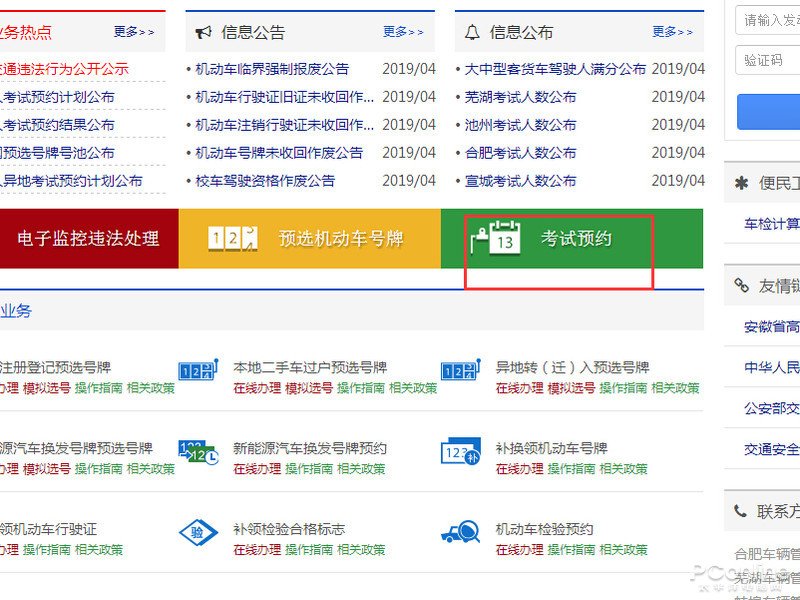Expand 更多 next to 信息公告
This screenshot has height=600, width=800.
coord(400,31)
